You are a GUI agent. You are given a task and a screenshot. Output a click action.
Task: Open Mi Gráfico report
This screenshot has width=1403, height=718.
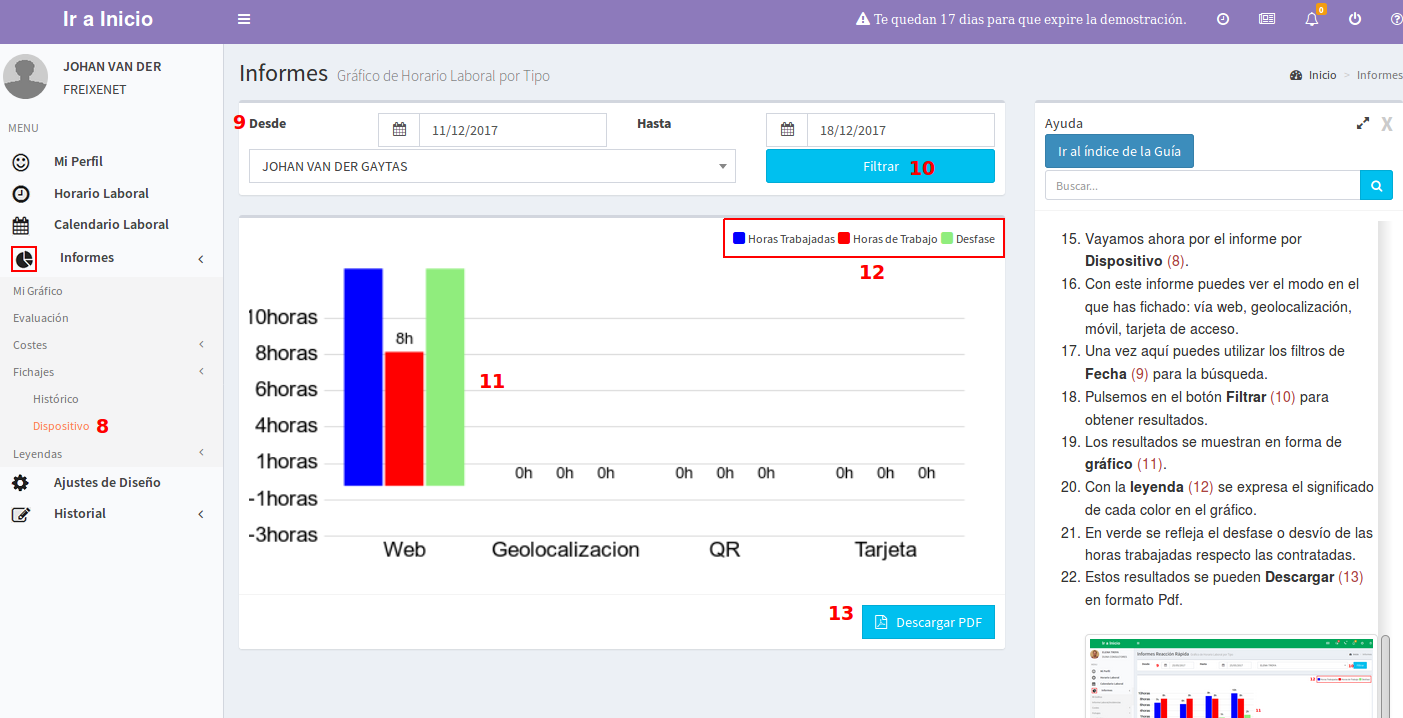(38, 291)
